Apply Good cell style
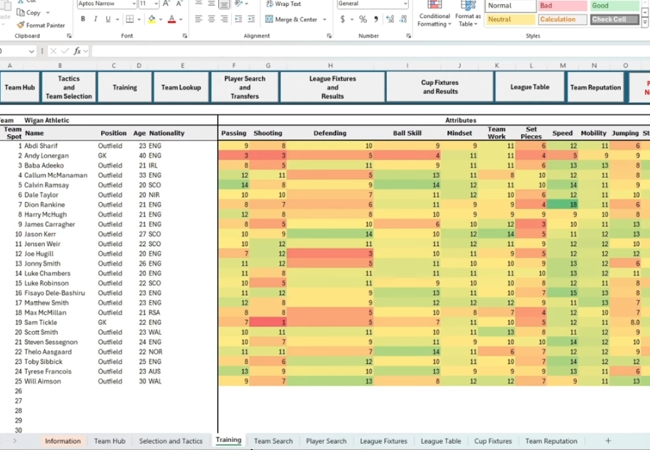Image resolution: width=650 pixels, height=450 pixels. point(615,6)
